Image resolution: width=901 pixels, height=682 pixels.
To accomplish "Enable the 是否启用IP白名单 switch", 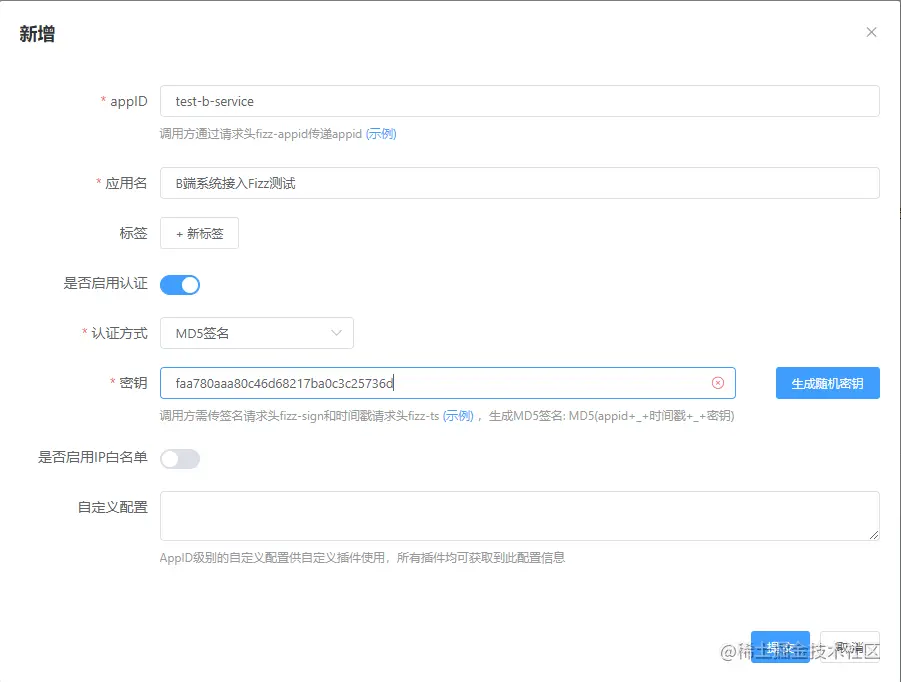I will click(x=179, y=458).
